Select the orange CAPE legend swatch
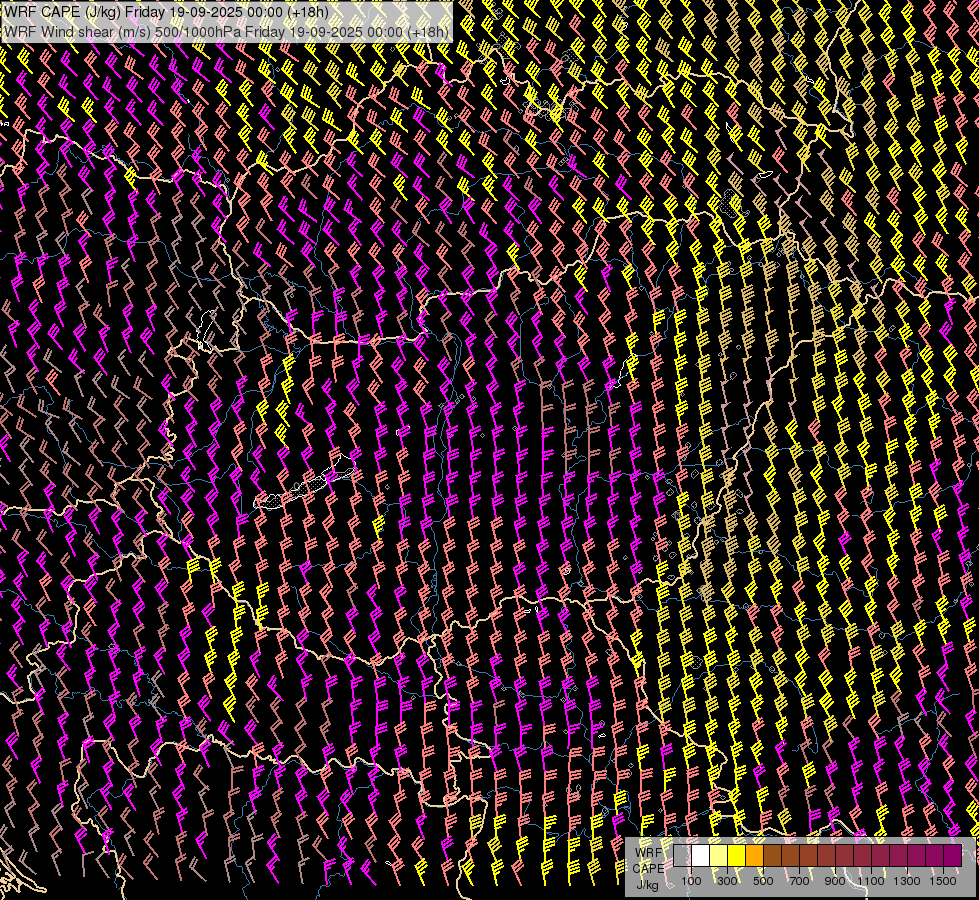This screenshot has height=900, width=979. [754, 855]
